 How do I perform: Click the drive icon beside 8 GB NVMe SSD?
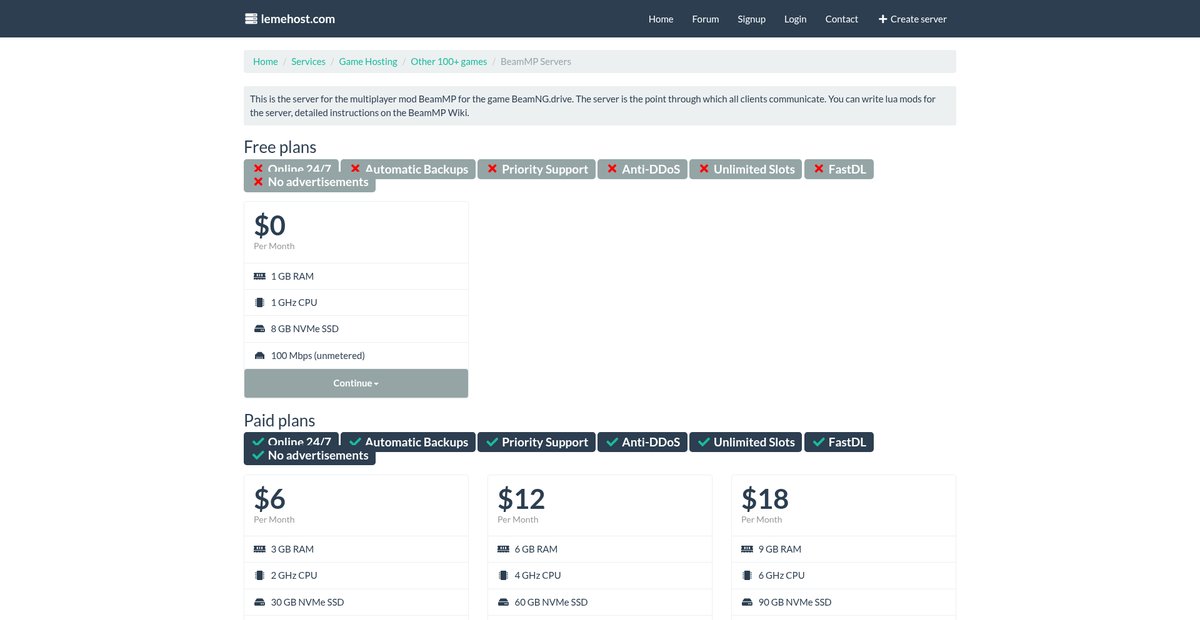click(x=260, y=329)
